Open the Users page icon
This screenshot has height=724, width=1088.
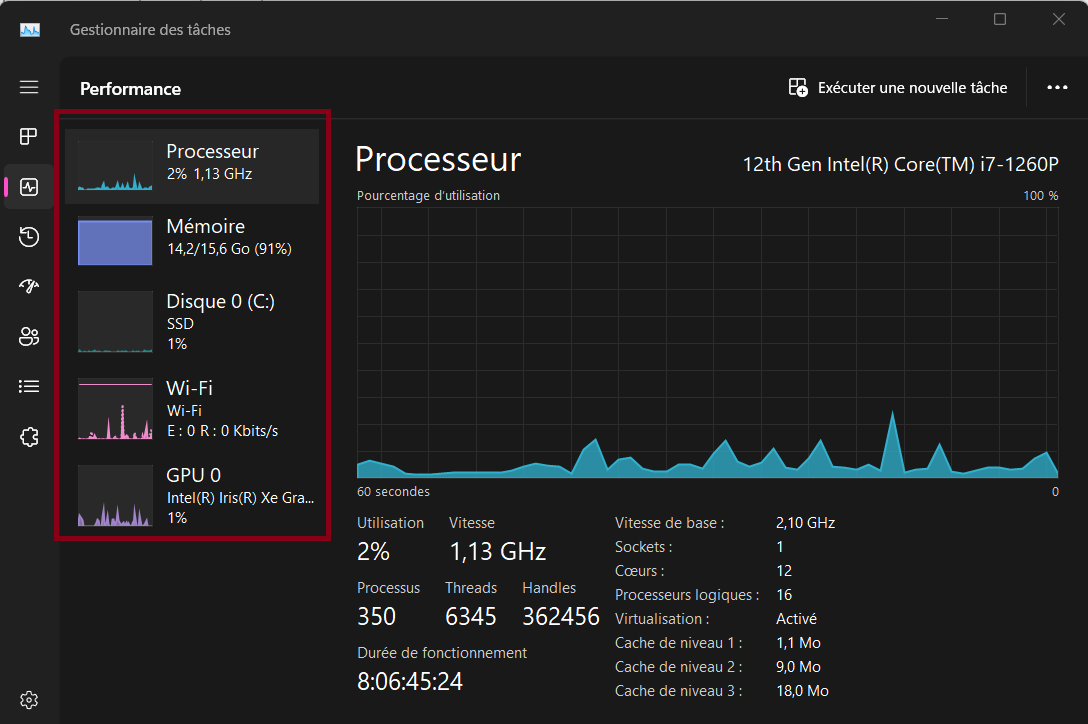(28, 337)
